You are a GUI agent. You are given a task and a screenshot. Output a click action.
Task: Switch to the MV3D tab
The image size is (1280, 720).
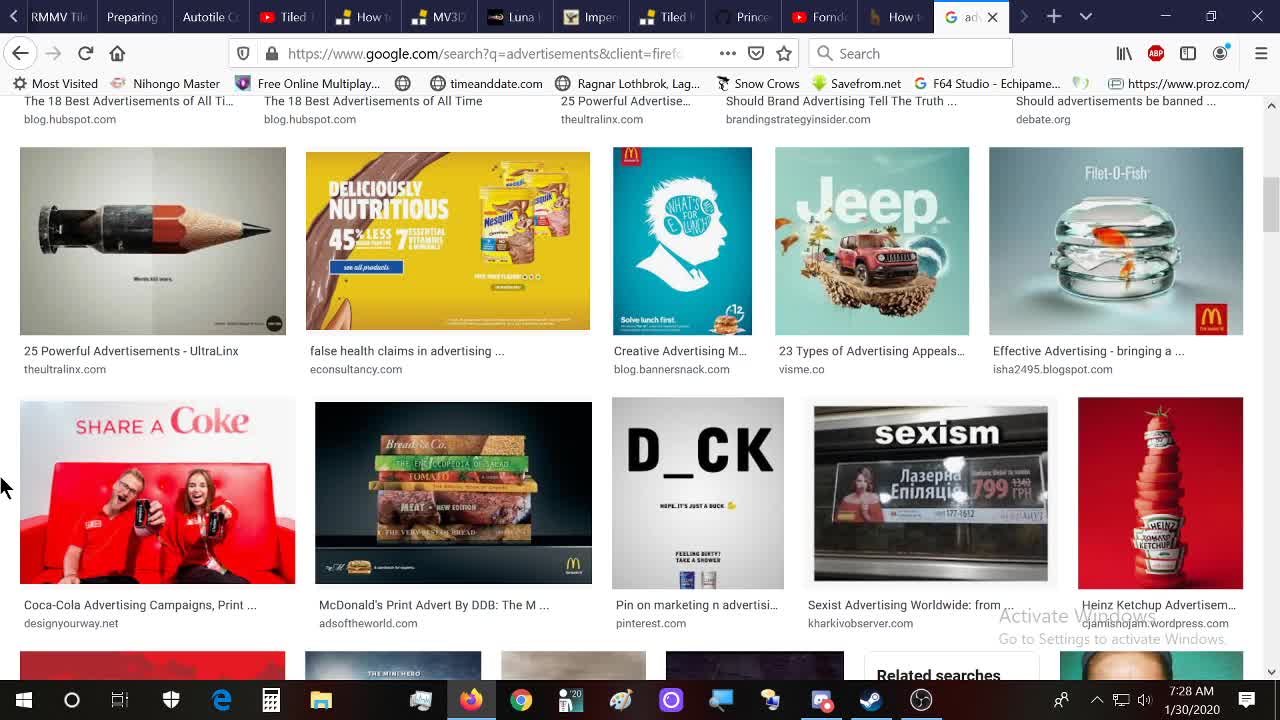pos(441,17)
